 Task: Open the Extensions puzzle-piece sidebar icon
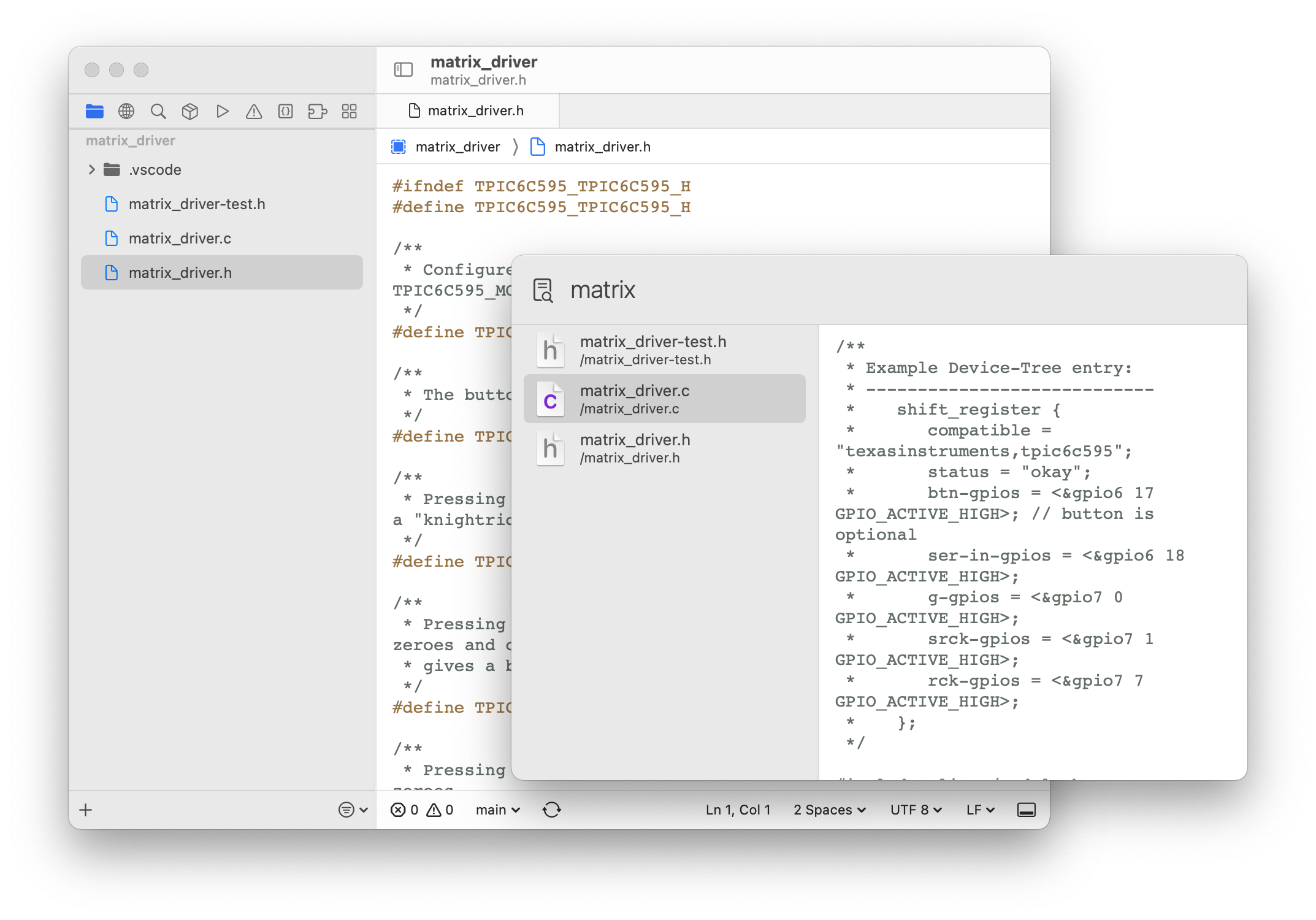click(318, 111)
